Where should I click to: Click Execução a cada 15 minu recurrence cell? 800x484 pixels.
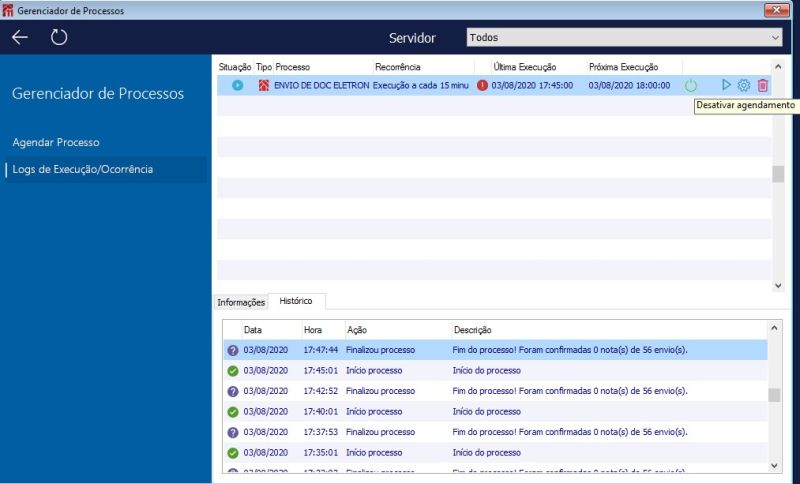(420, 85)
